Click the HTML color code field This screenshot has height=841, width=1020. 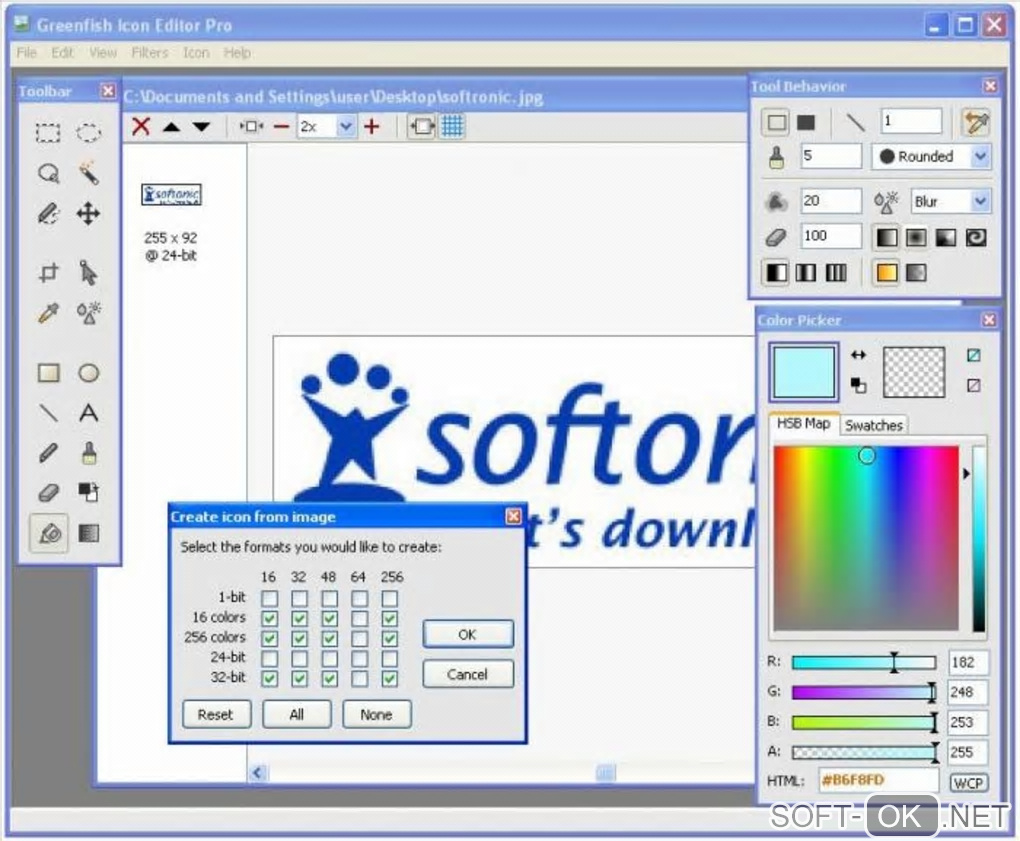878,780
